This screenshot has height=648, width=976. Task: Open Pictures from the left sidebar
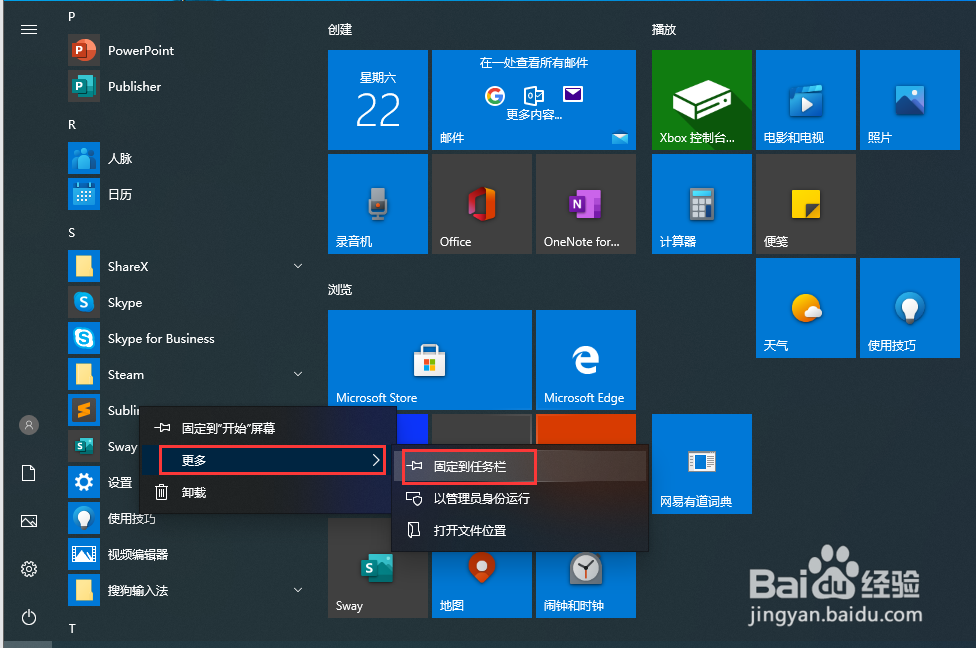pyautogui.click(x=29, y=521)
